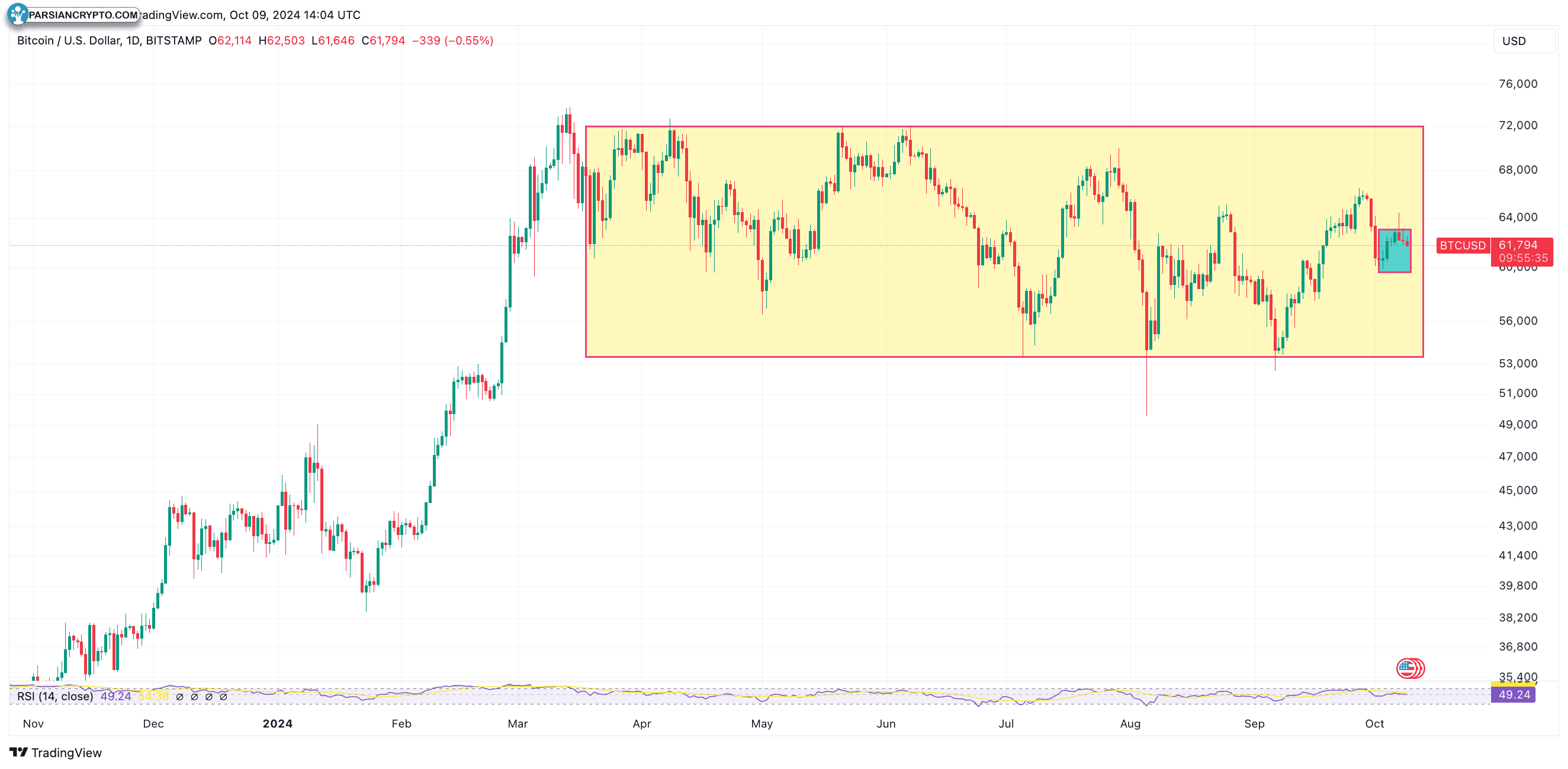Image resolution: width=1568 pixels, height=769 pixels.
Task: Click the RSI value 49.24 in legend
Action: 115,696
